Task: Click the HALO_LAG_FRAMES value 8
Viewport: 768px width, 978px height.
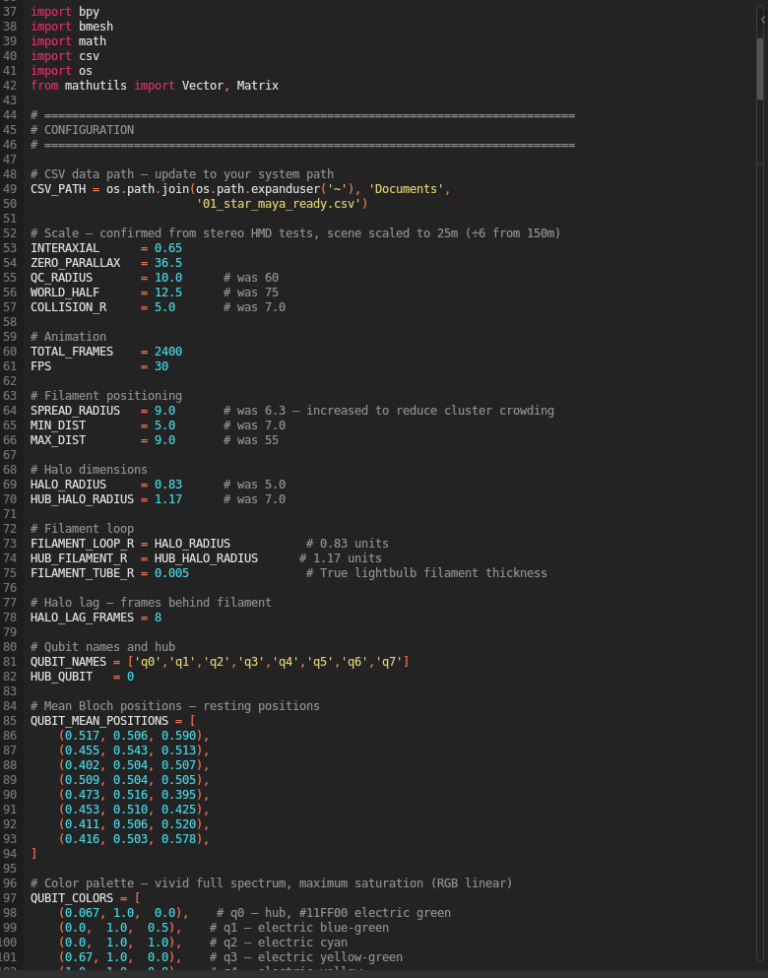Action: pos(158,617)
